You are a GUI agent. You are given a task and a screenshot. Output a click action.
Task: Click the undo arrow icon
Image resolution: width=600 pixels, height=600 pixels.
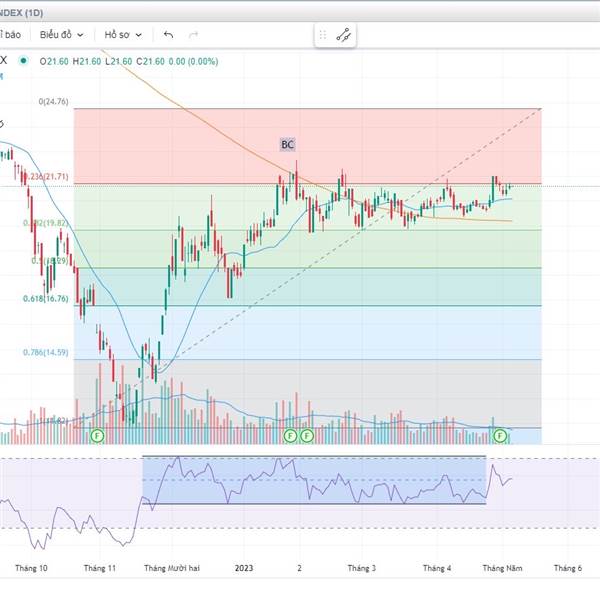click(x=168, y=35)
